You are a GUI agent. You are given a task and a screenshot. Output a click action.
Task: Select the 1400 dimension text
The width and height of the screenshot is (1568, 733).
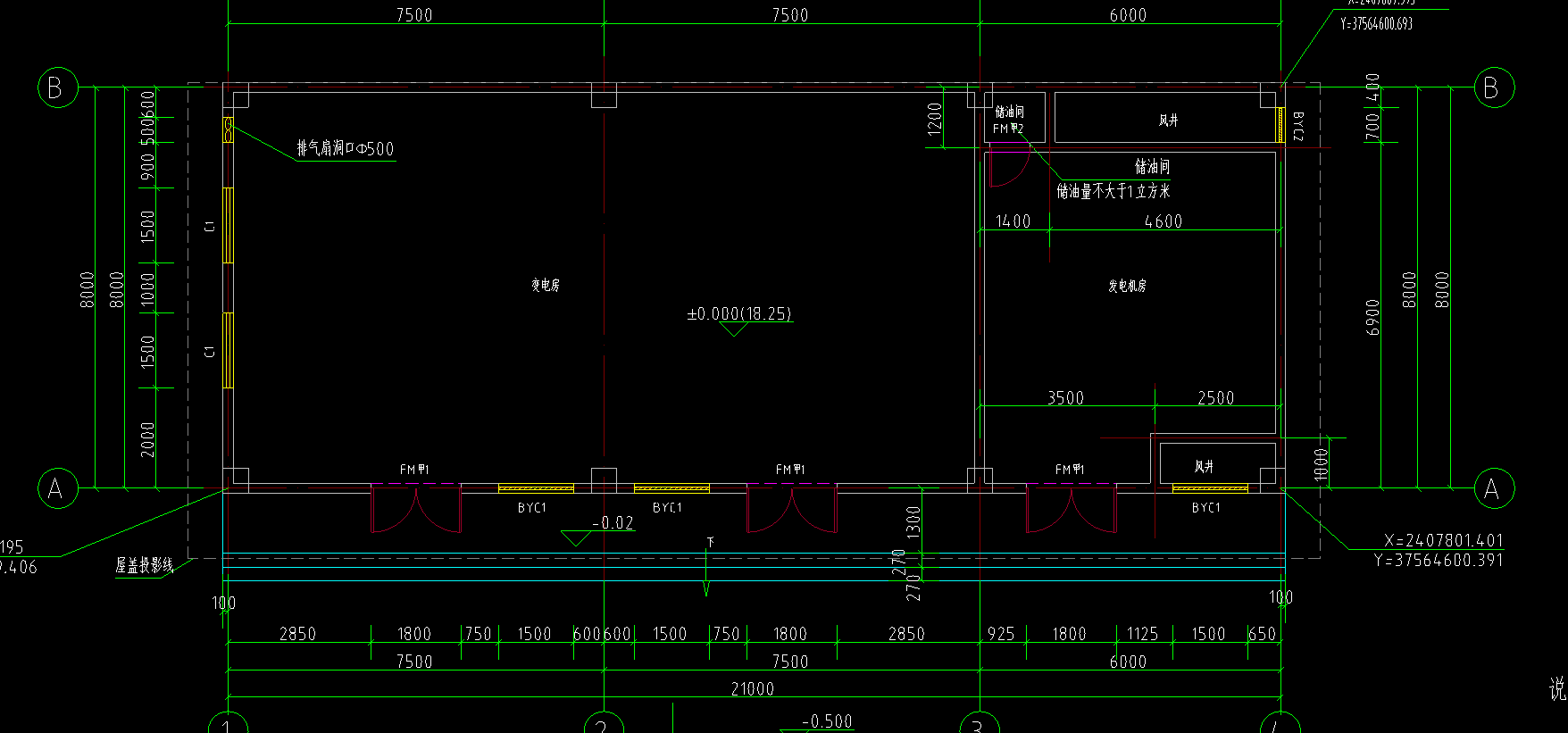(1013, 221)
